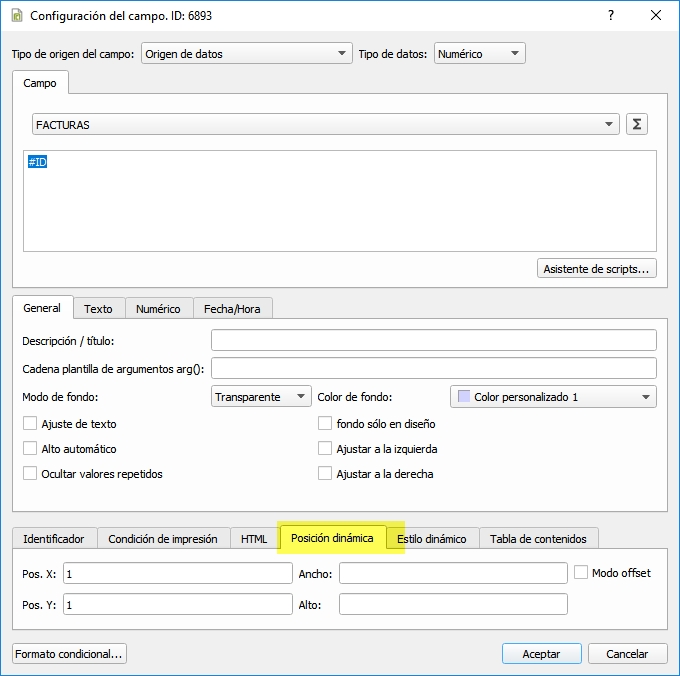Screen dimensions: 680x676
Task: Click the Asistente de scripts button
Action: coord(597,268)
